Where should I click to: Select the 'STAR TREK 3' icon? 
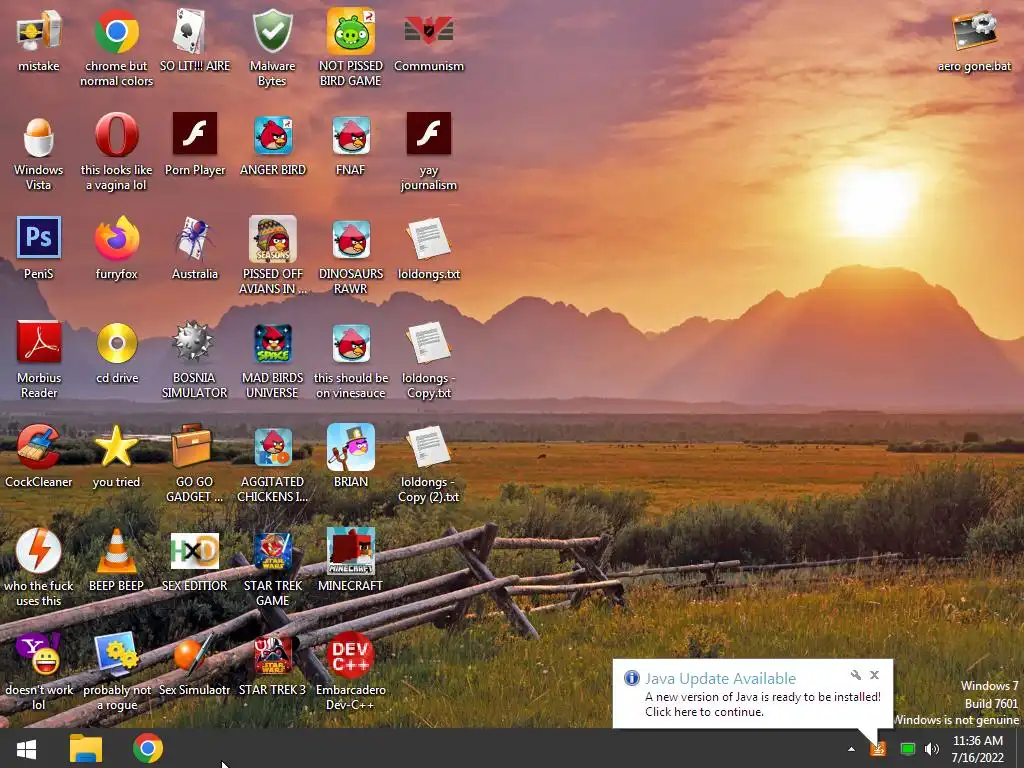[x=272, y=654]
